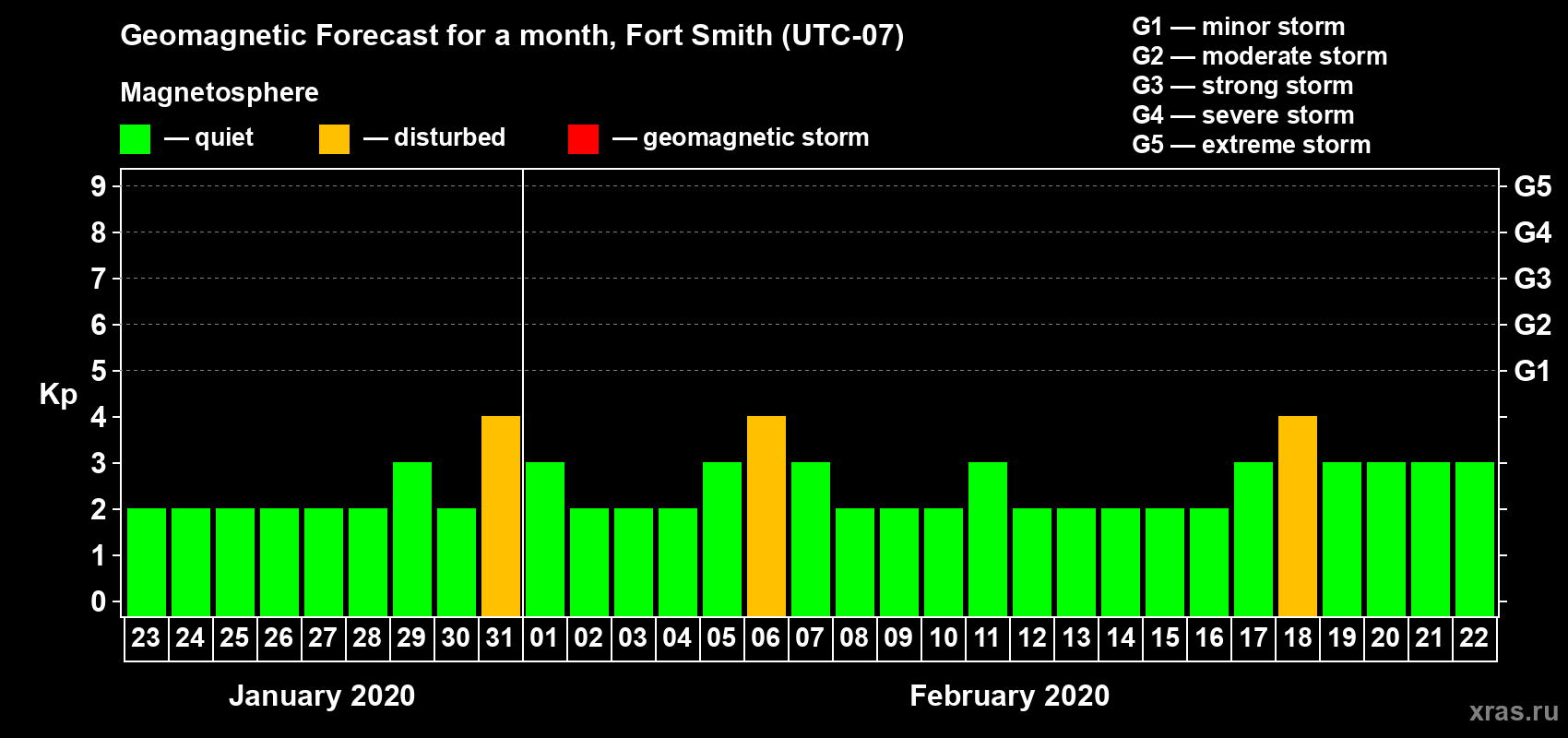Select the orange bar for February 18

coord(1298,517)
